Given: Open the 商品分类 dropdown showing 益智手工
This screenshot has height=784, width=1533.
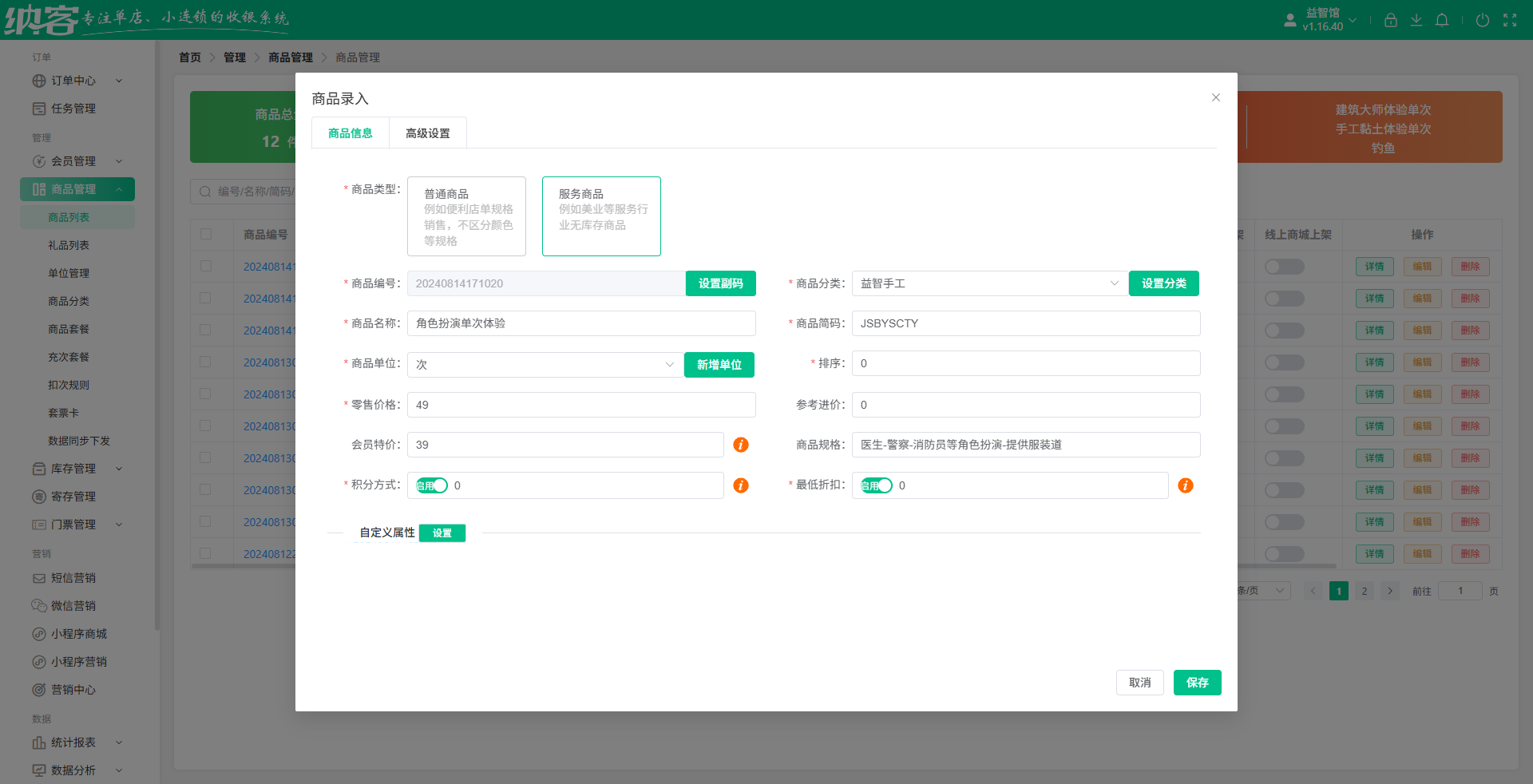Looking at the screenshot, I should 990,283.
